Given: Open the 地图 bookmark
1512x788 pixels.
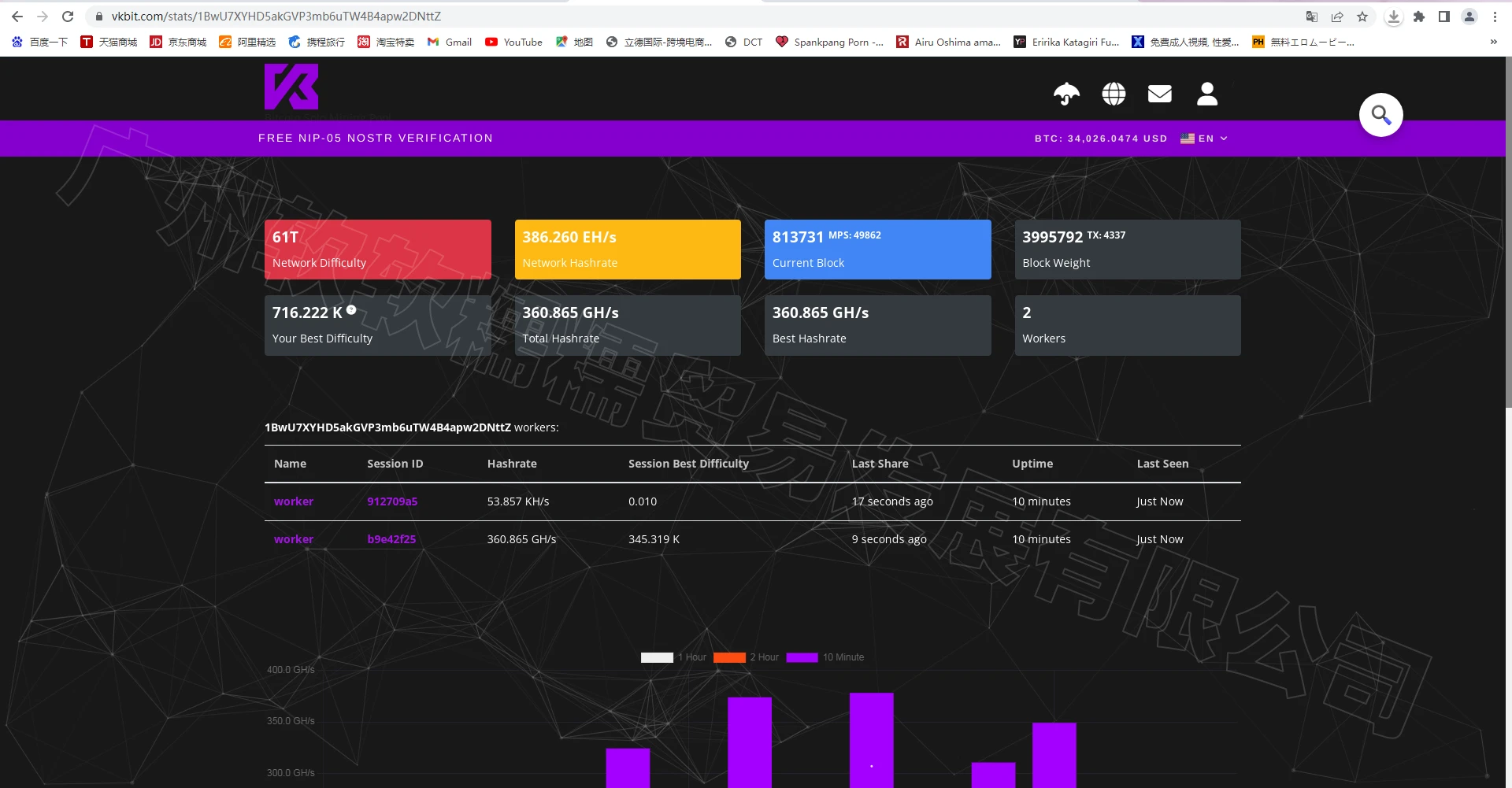Looking at the screenshot, I should tap(574, 43).
